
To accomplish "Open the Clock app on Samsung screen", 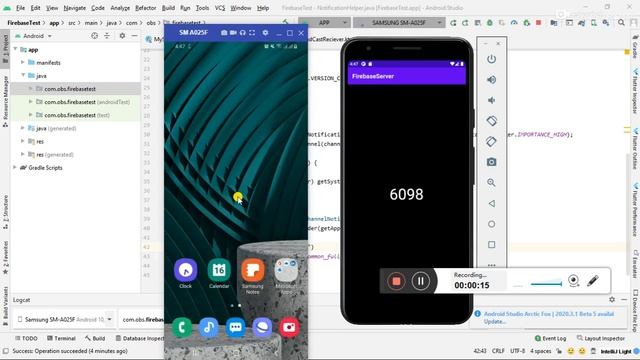I will tap(186, 270).
